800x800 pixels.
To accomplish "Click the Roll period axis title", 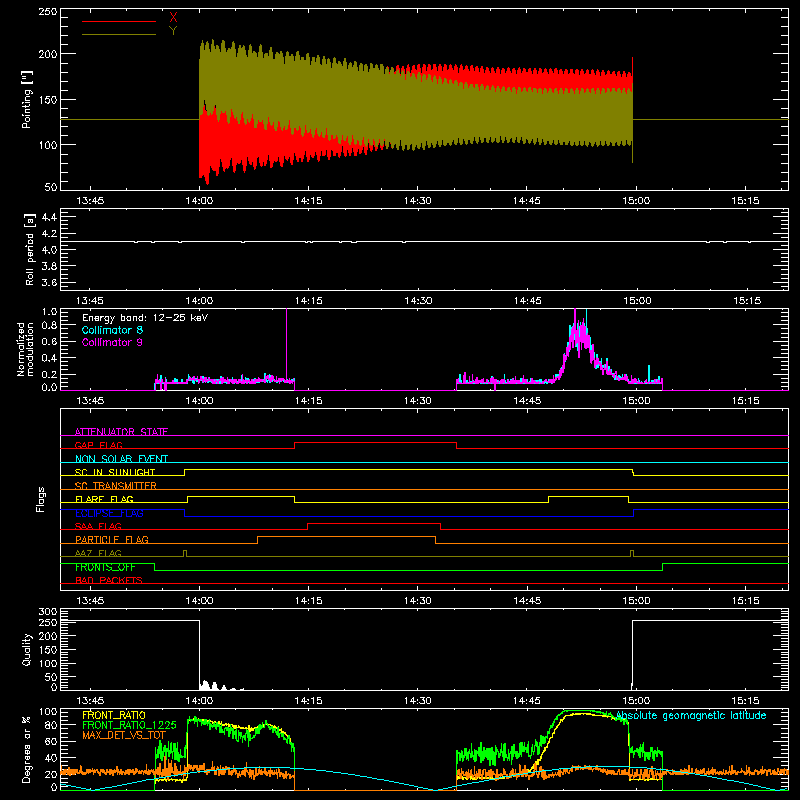I will point(29,249).
